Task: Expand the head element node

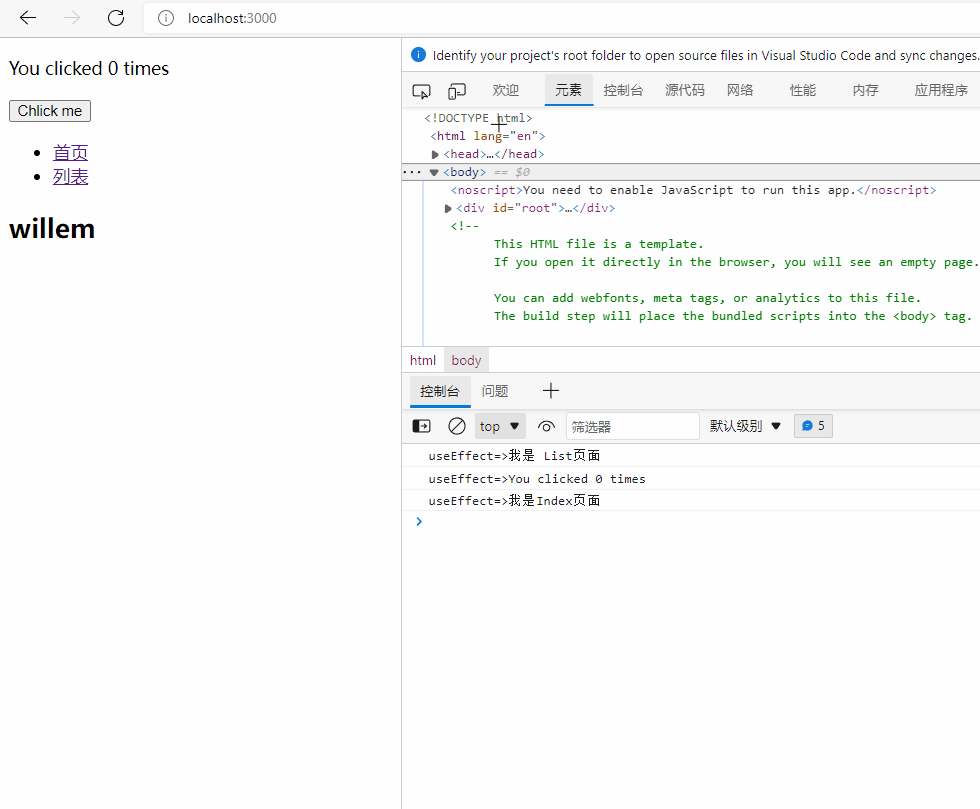Action: click(435, 155)
